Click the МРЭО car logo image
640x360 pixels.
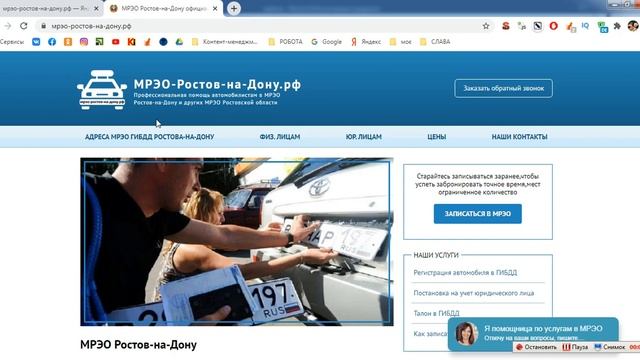pyautogui.click(x=102, y=89)
